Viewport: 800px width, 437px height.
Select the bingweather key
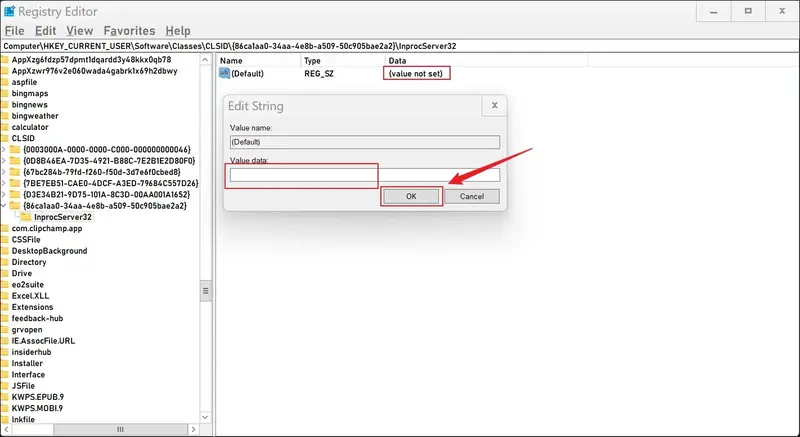coord(35,116)
